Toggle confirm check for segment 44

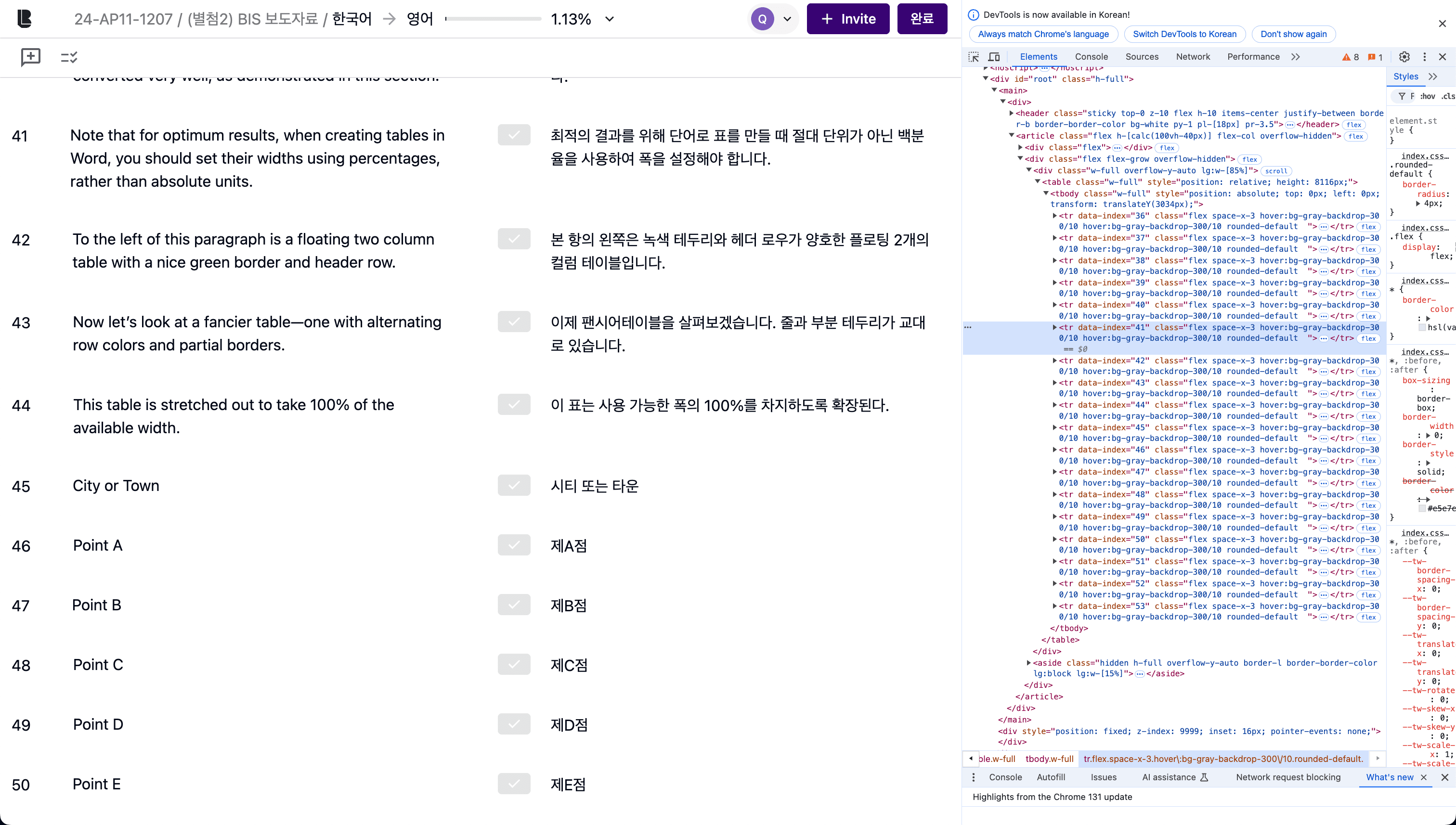[x=514, y=405]
